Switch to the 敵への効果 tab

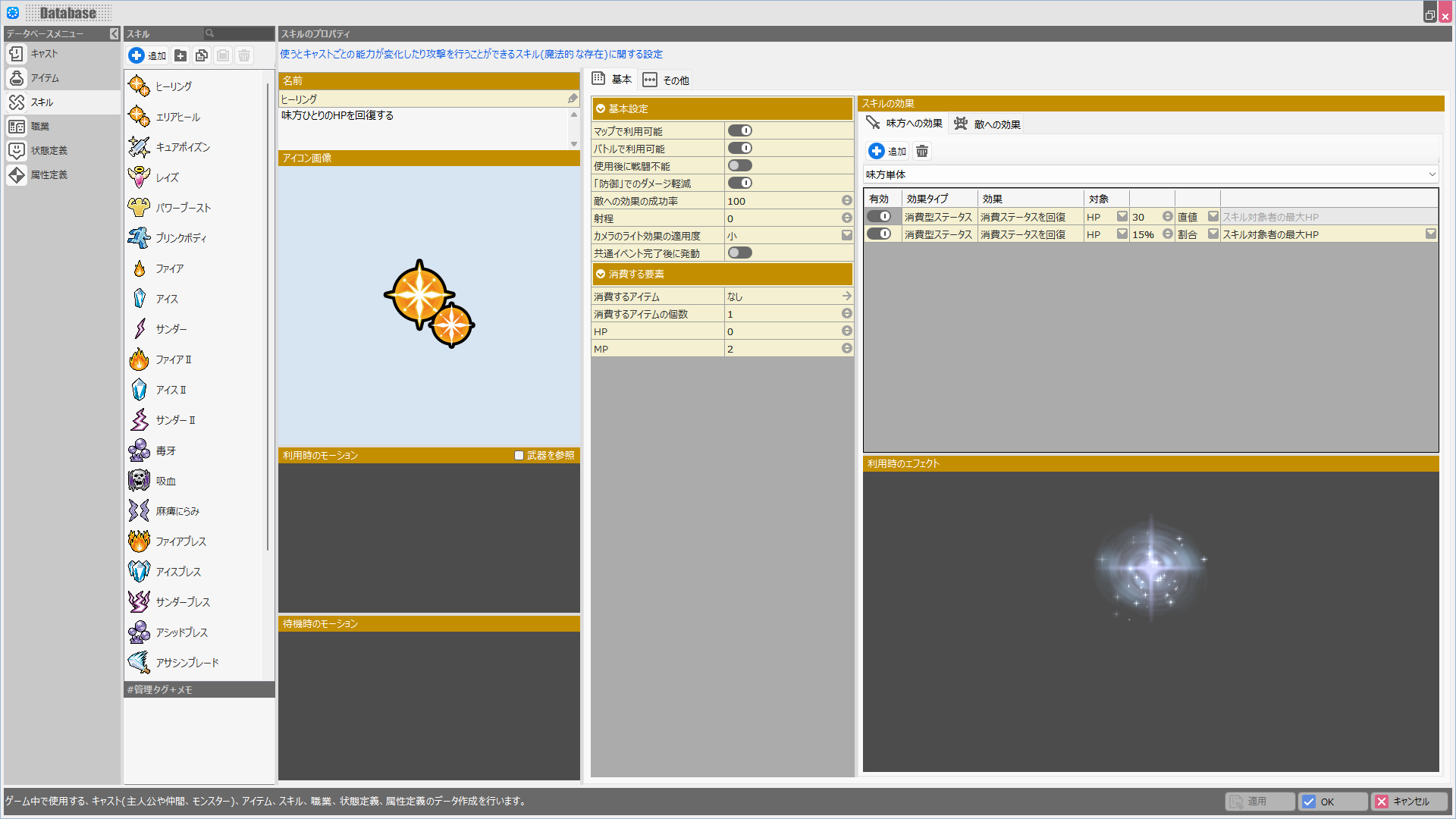click(x=987, y=124)
